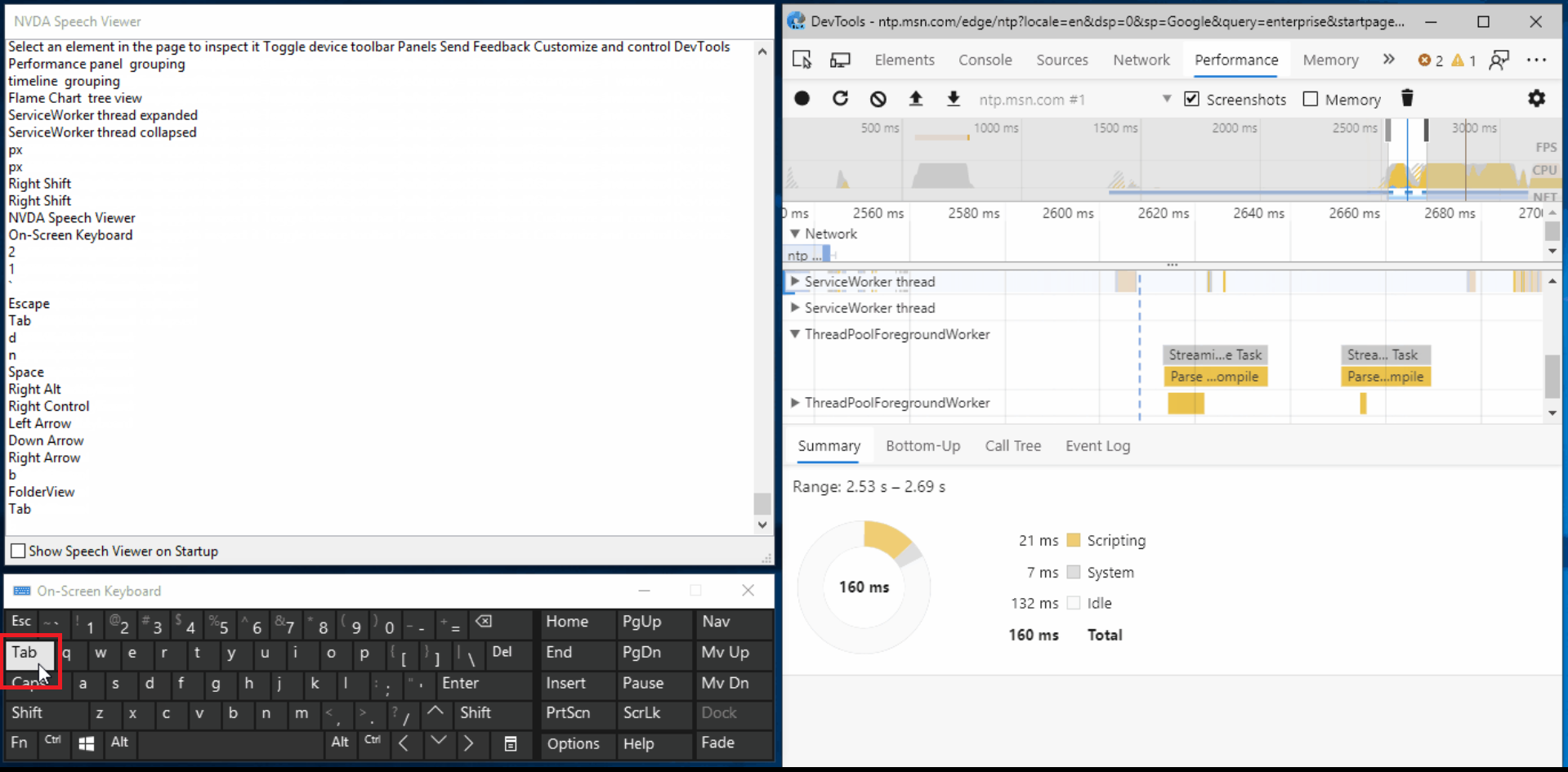This screenshot has height=772, width=1568.
Task: Load a saved profile via upload icon
Action: [x=916, y=98]
